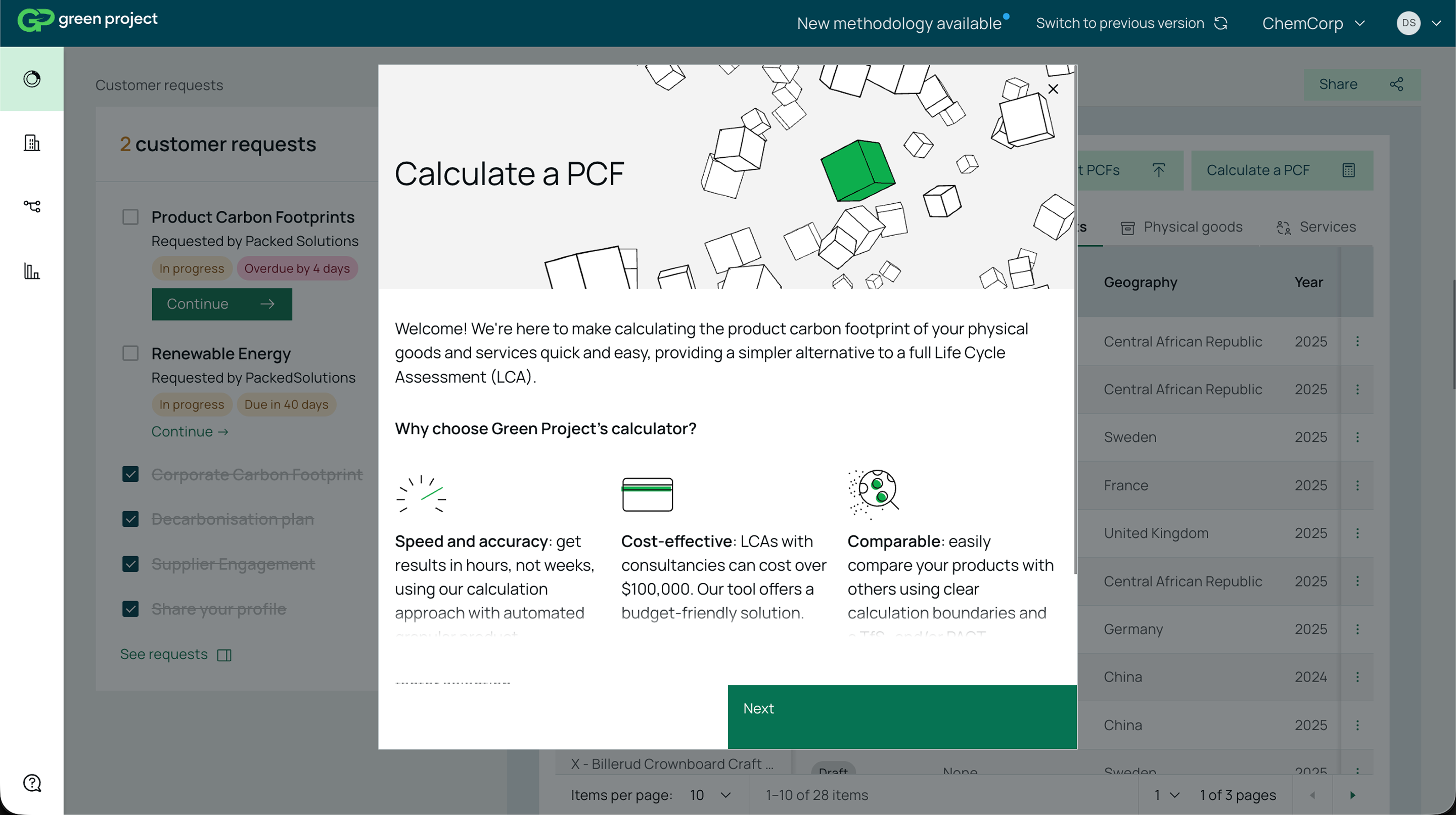Click the Due in 40 days tag

click(x=286, y=404)
